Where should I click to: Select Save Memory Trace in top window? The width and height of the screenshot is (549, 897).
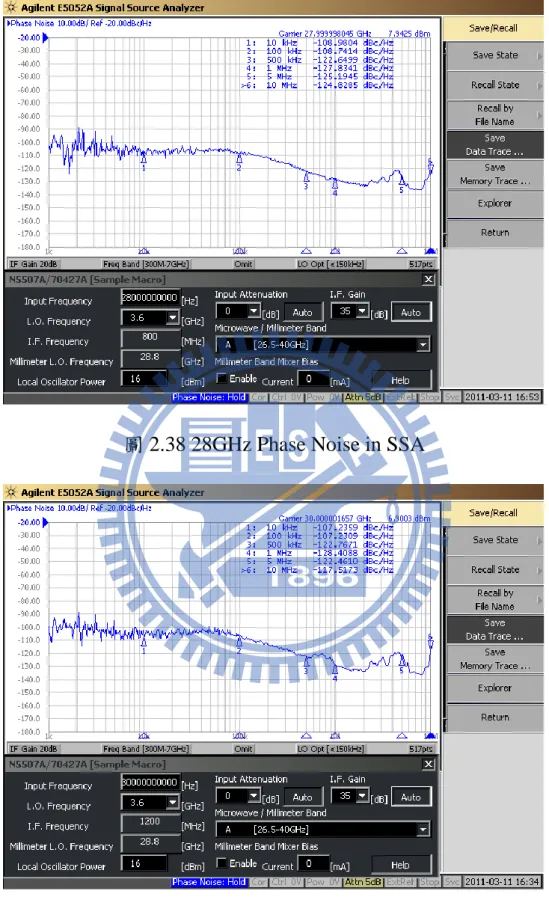pos(495,174)
